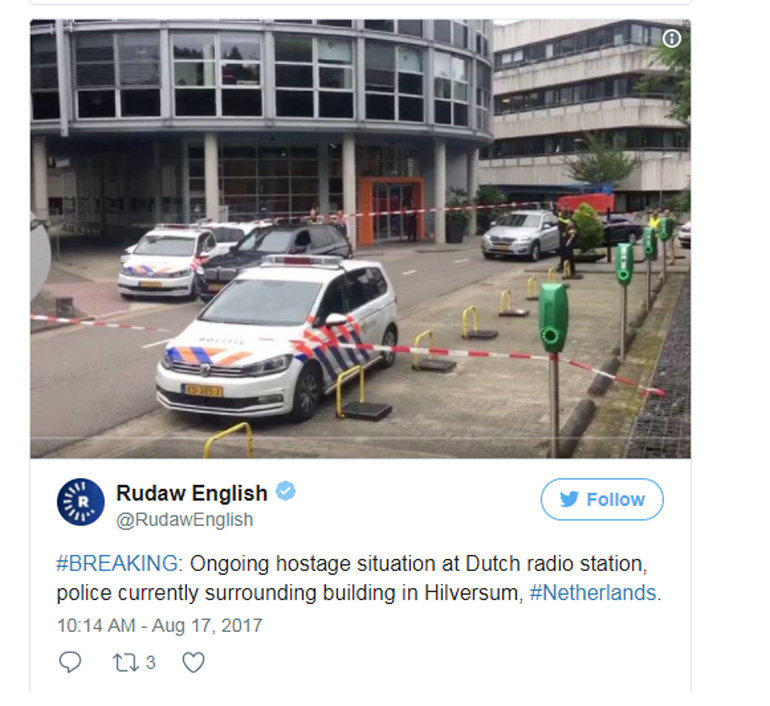The image size is (770, 706).
Task: Like the tweet with the heart icon
Action: 193,662
